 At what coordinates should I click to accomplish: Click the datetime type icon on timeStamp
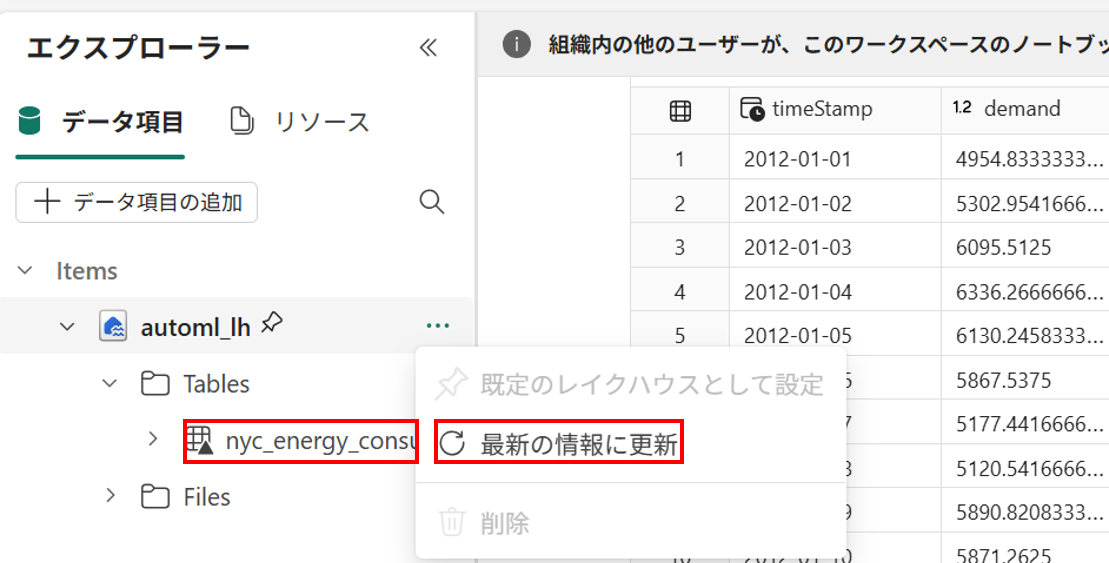(x=752, y=109)
